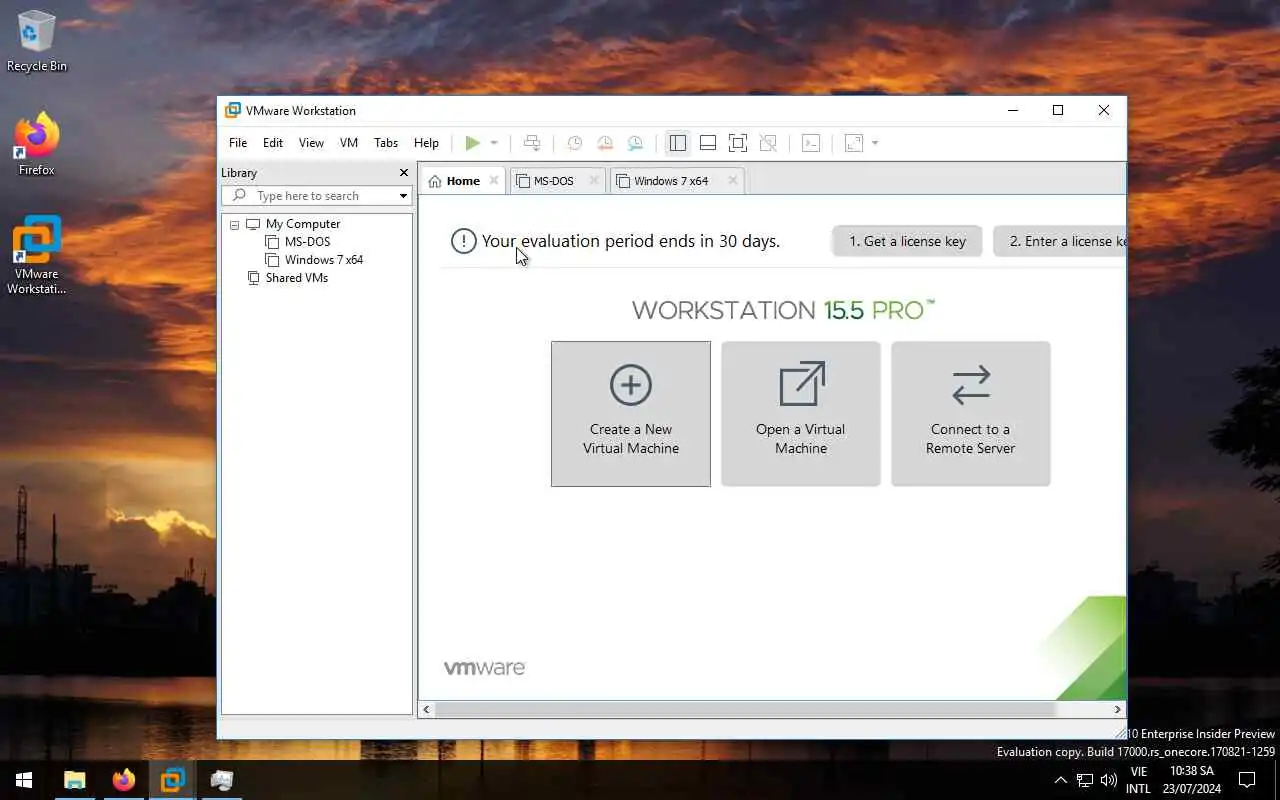Click the VMware Workstation desktop shortcut

37,256
